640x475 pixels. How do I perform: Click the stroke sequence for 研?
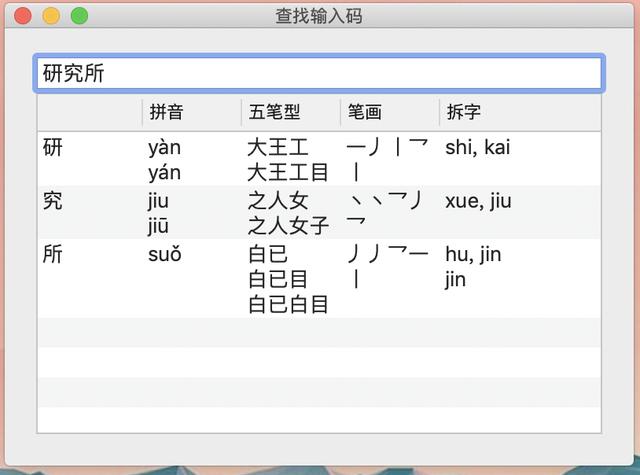point(387,159)
